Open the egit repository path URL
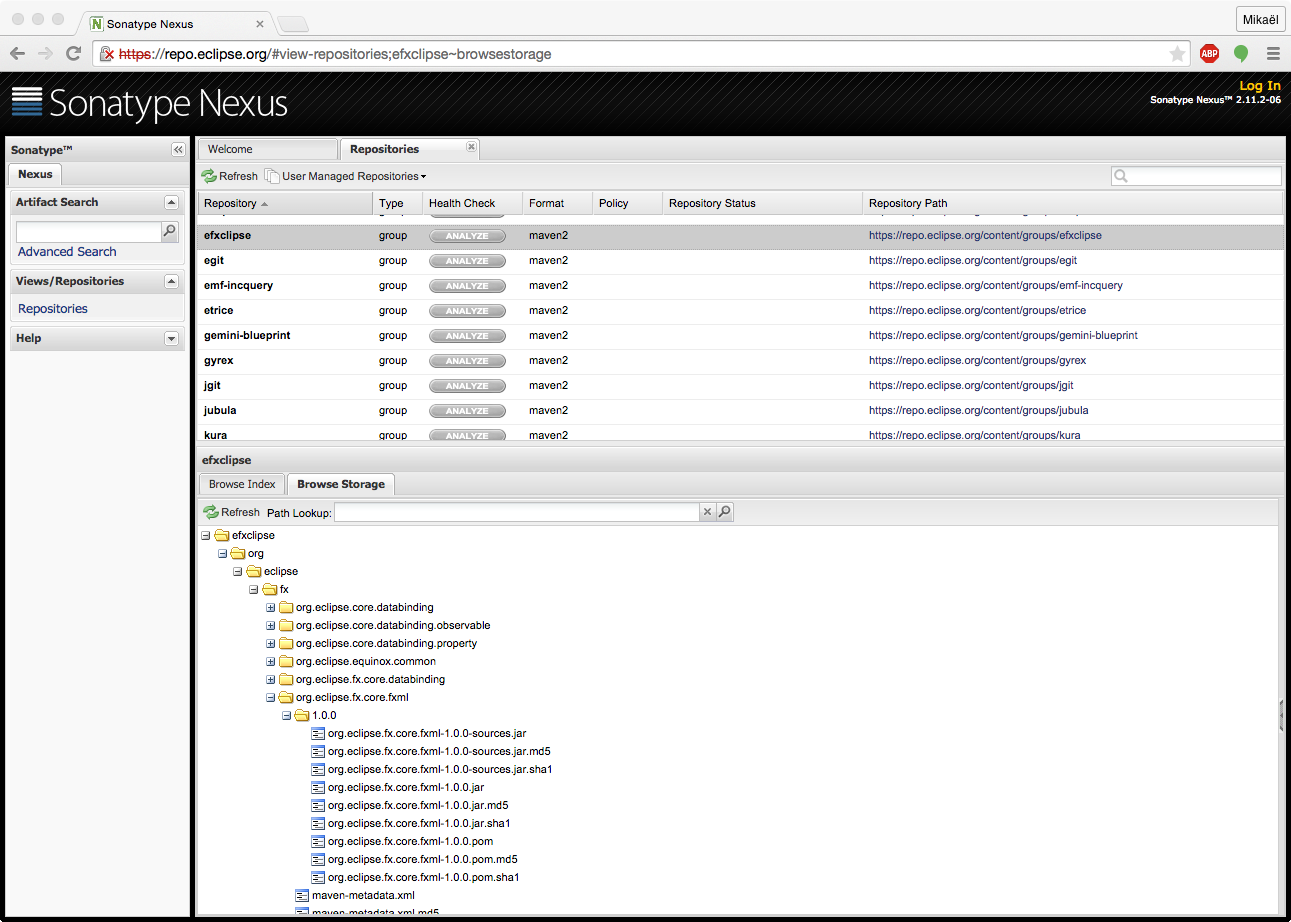Image resolution: width=1291 pixels, height=922 pixels. pyautogui.click(x=973, y=260)
